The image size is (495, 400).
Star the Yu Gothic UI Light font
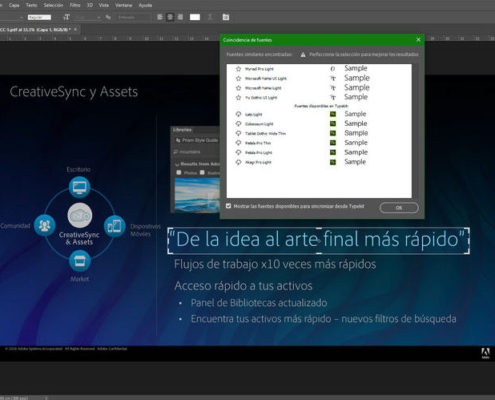click(238, 98)
